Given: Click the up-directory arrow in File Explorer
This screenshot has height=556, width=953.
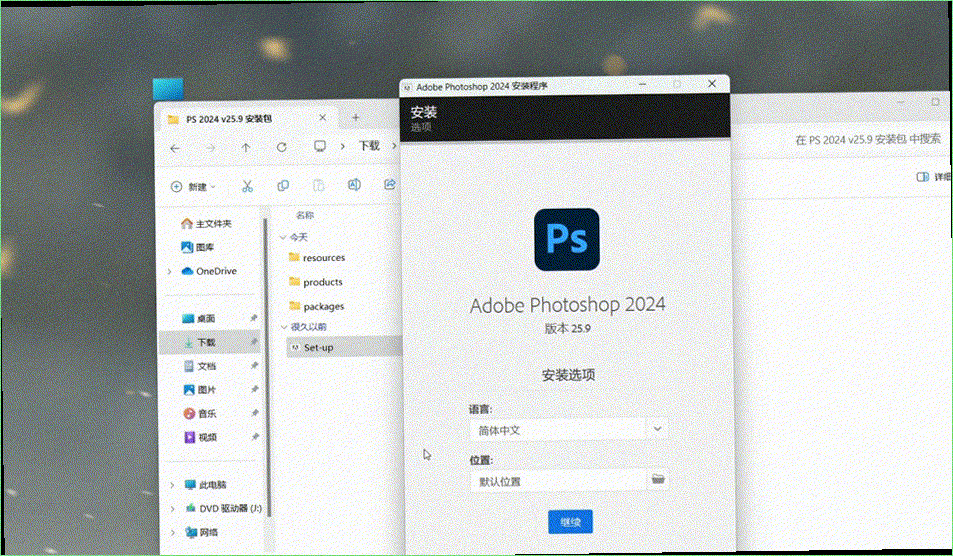Looking at the screenshot, I should (x=246, y=148).
